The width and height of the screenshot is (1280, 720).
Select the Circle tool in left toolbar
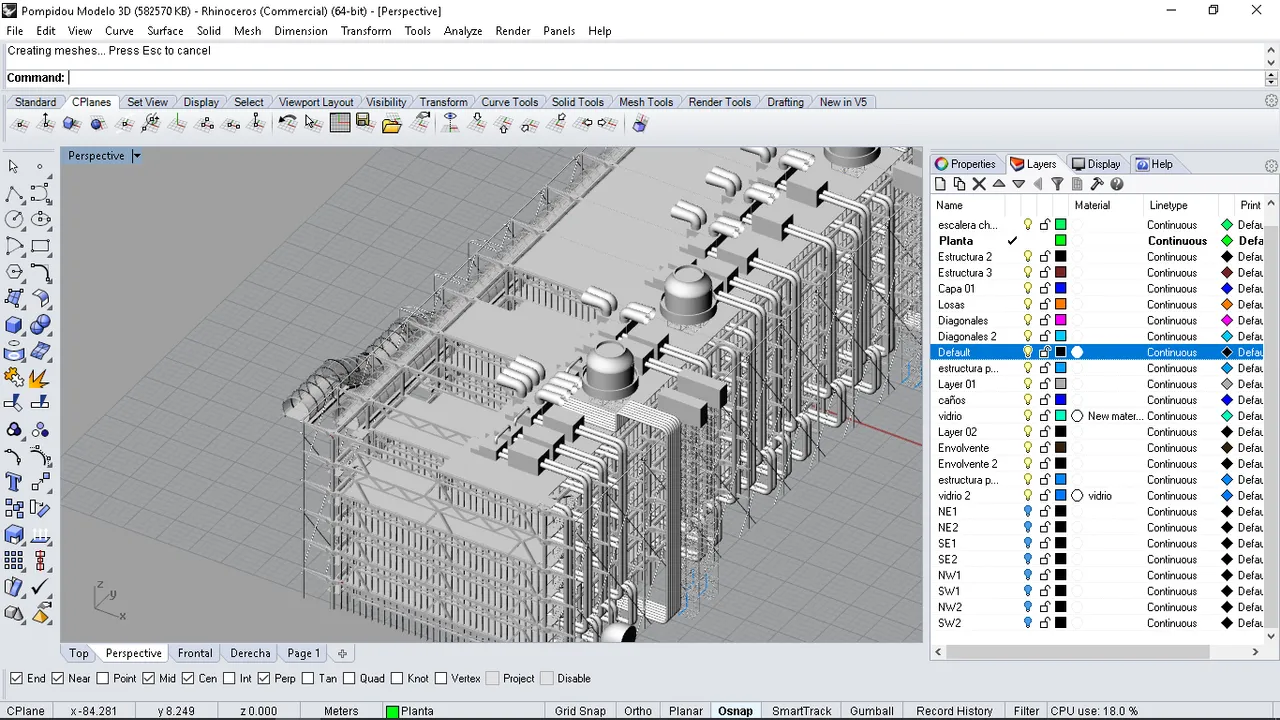pos(14,219)
